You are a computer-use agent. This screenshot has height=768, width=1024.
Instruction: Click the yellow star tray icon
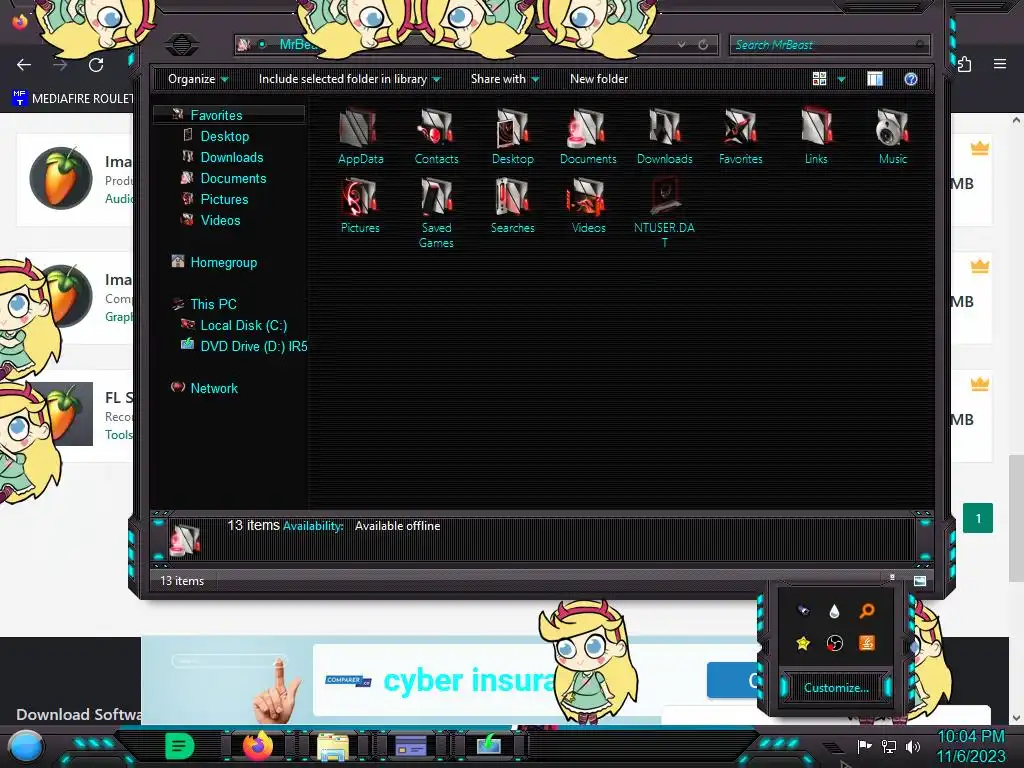coord(803,643)
